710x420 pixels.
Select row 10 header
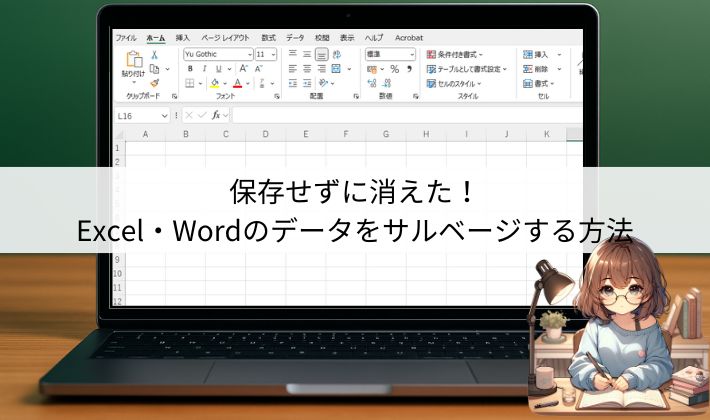click(118, 273)
